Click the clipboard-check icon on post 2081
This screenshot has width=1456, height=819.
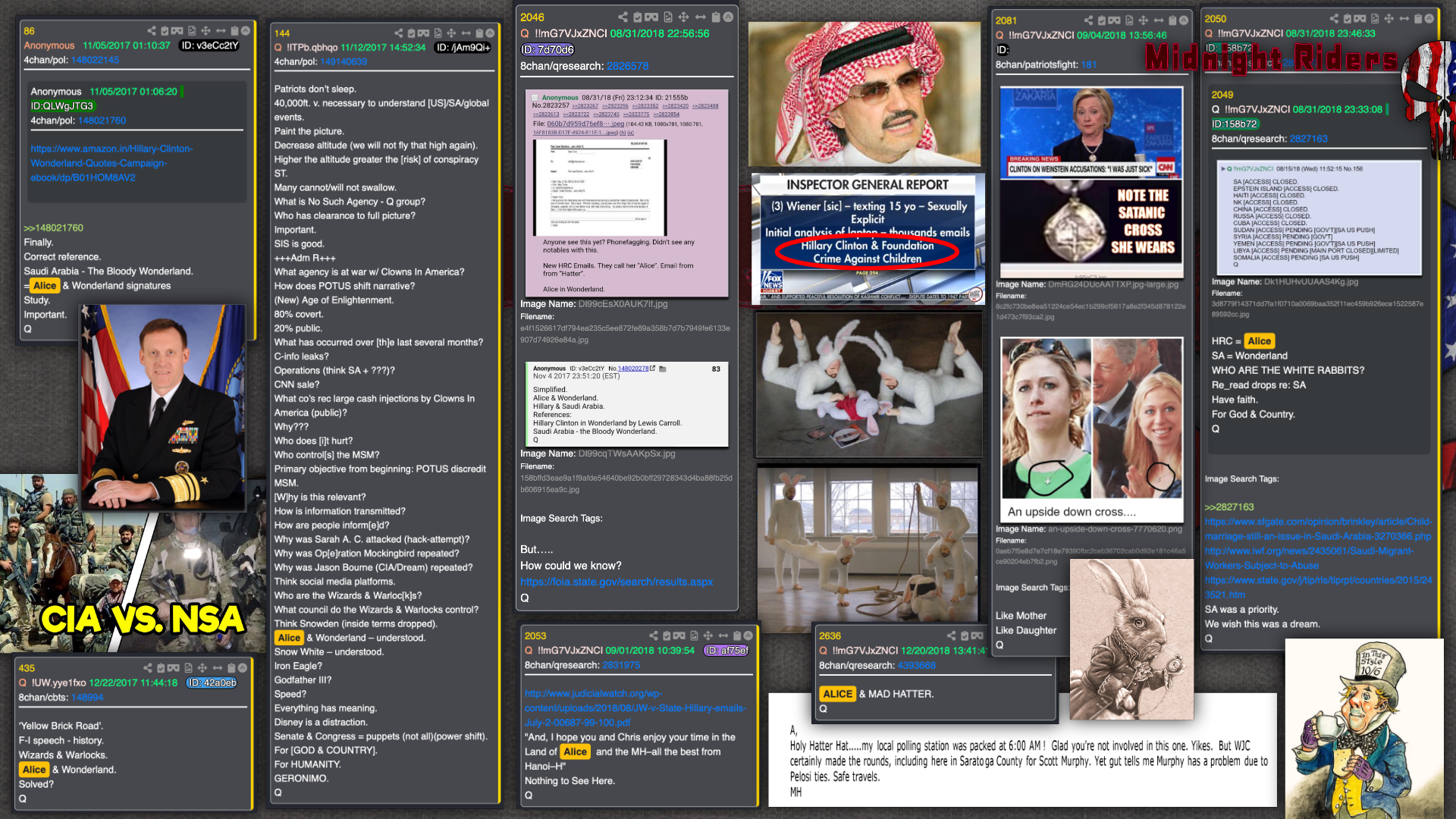pos(1102,20)
